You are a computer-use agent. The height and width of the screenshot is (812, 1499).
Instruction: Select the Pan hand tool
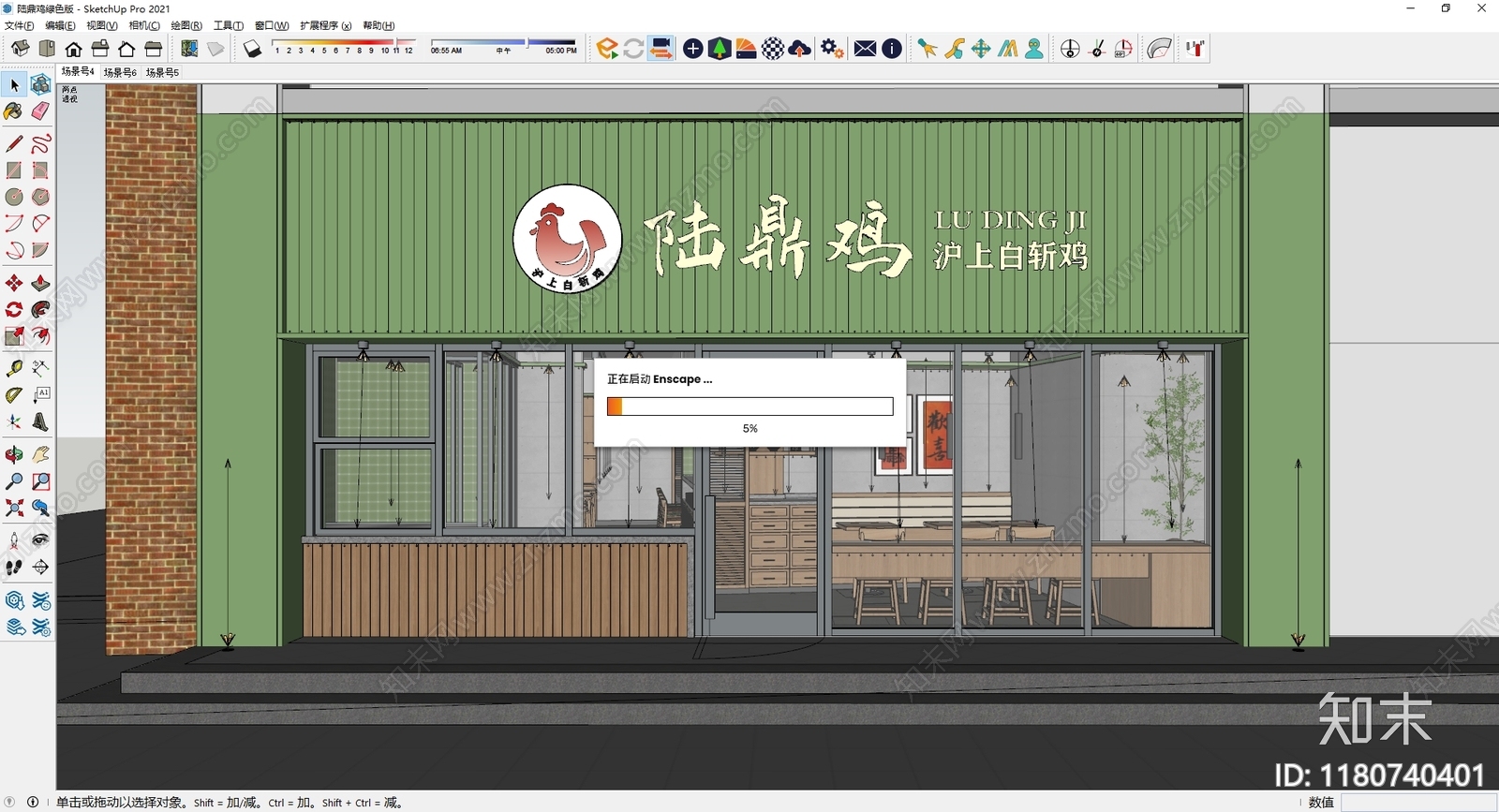pos(40,455)
